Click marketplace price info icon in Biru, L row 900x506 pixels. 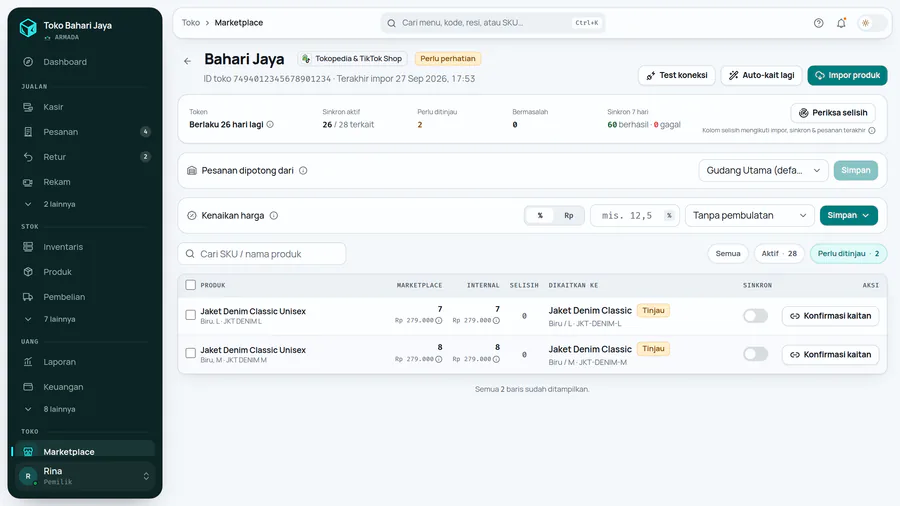pyautogui.click(x=439, y=321)
